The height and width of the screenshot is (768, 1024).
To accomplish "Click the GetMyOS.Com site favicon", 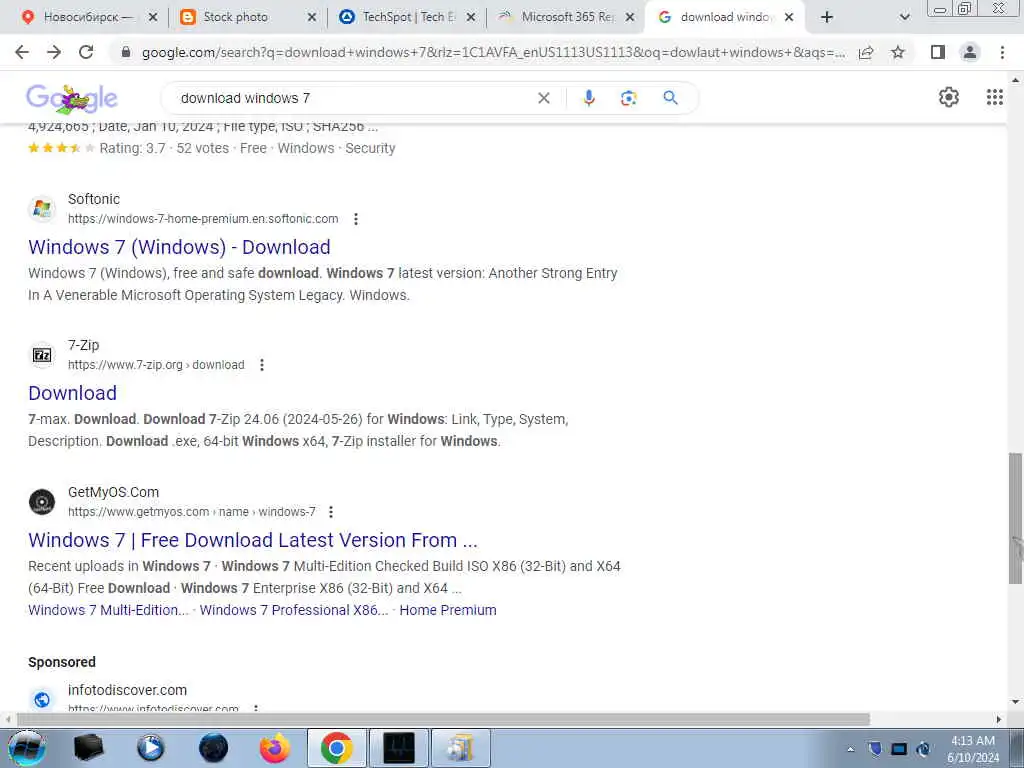I will point(42,502).
